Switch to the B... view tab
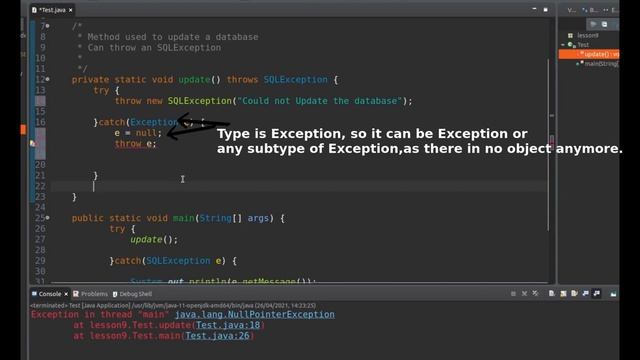 pos(591,10)
